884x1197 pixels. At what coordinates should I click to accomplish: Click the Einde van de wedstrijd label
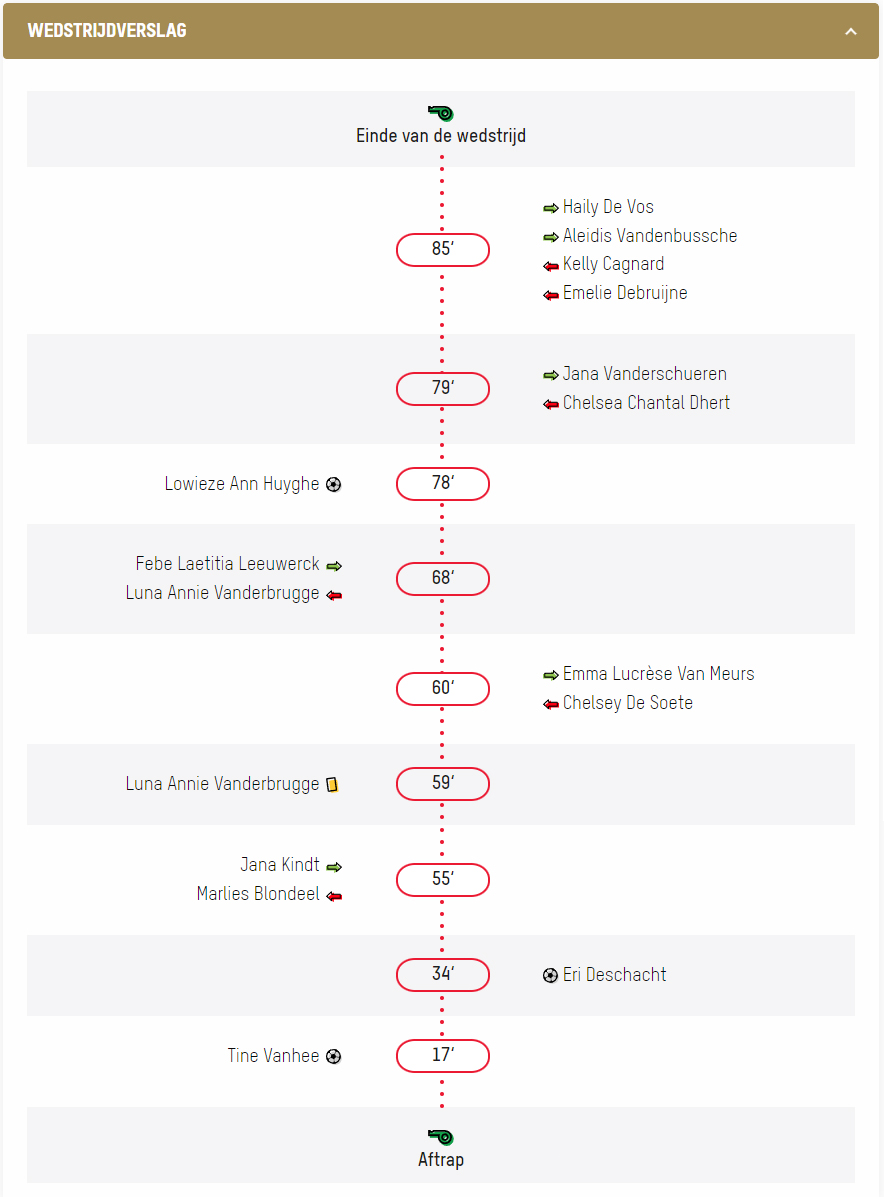pos(440,135)
